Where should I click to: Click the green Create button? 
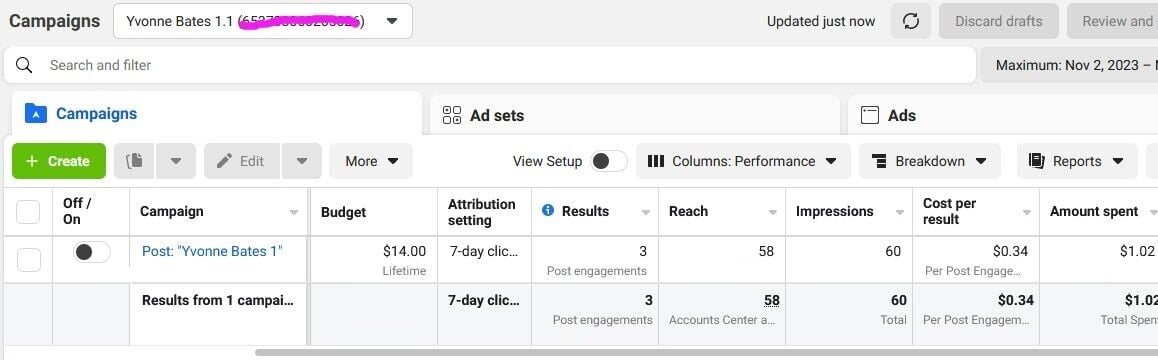(x=59, y=161)
